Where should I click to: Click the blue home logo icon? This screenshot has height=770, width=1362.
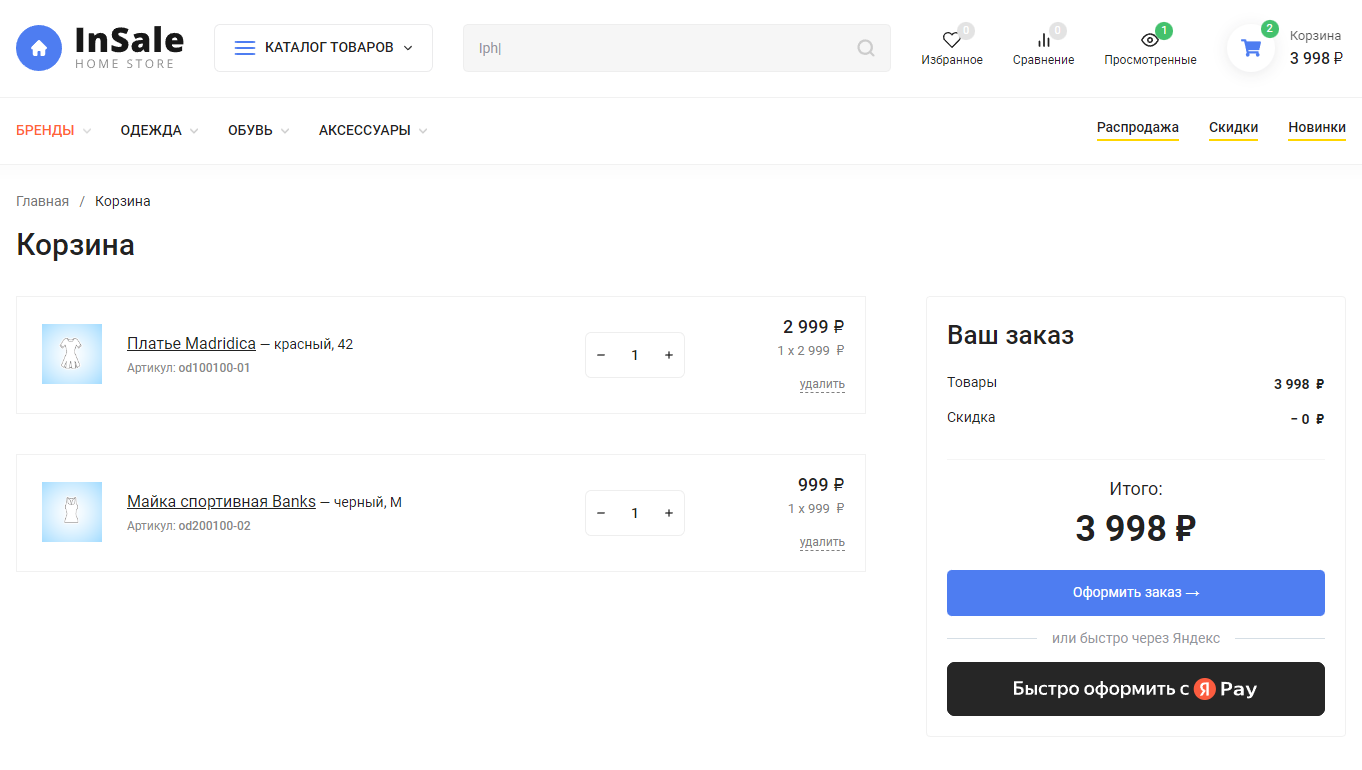pos(39,48)
